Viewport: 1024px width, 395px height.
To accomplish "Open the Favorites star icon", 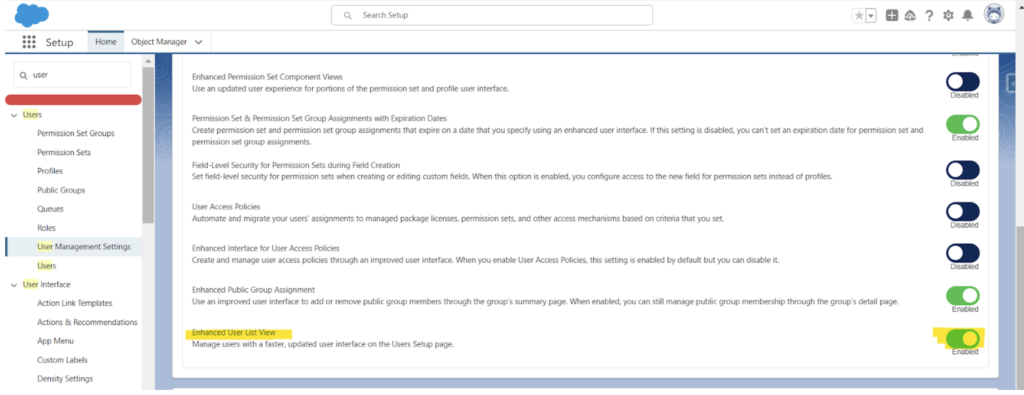I will coord(858,16).
